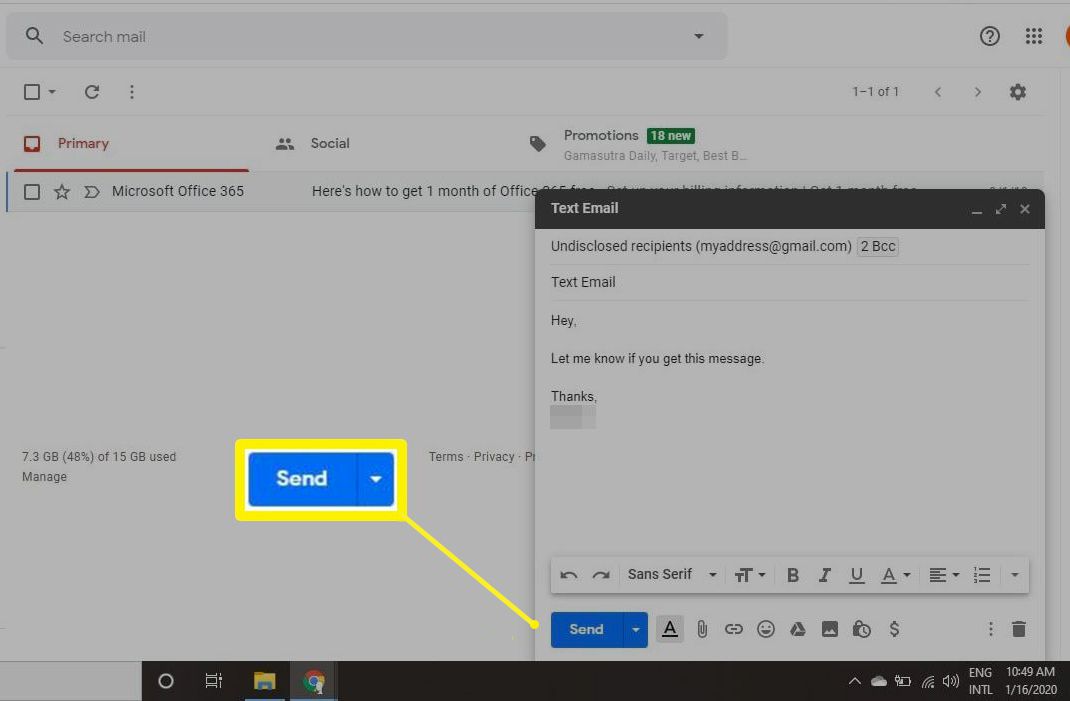
Task: Click the Text Email subject field
Action: (x=790, y=282)
